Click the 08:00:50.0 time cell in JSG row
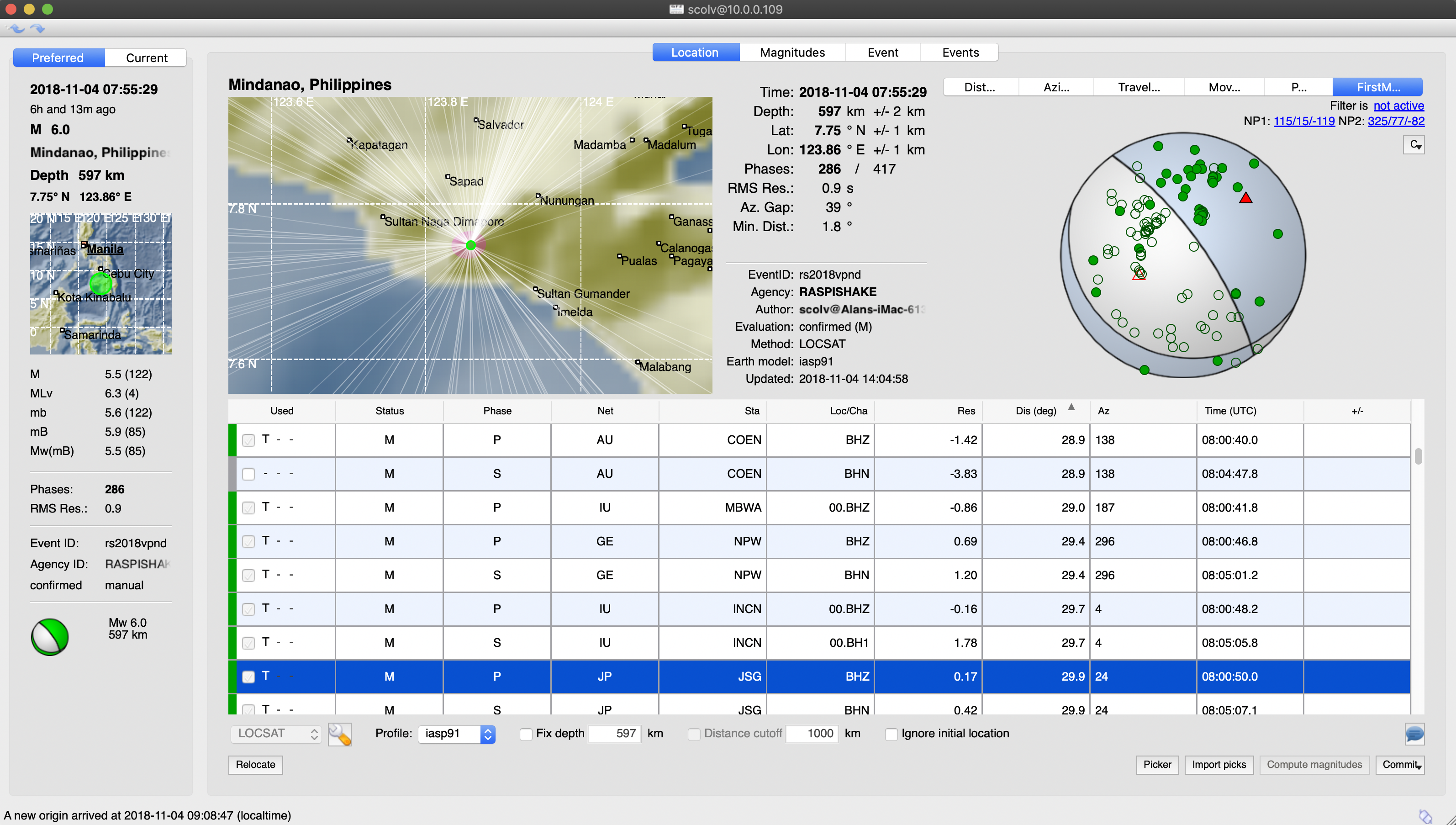Viewport: 1456px width, 825px height. (x=1250, y=677)
